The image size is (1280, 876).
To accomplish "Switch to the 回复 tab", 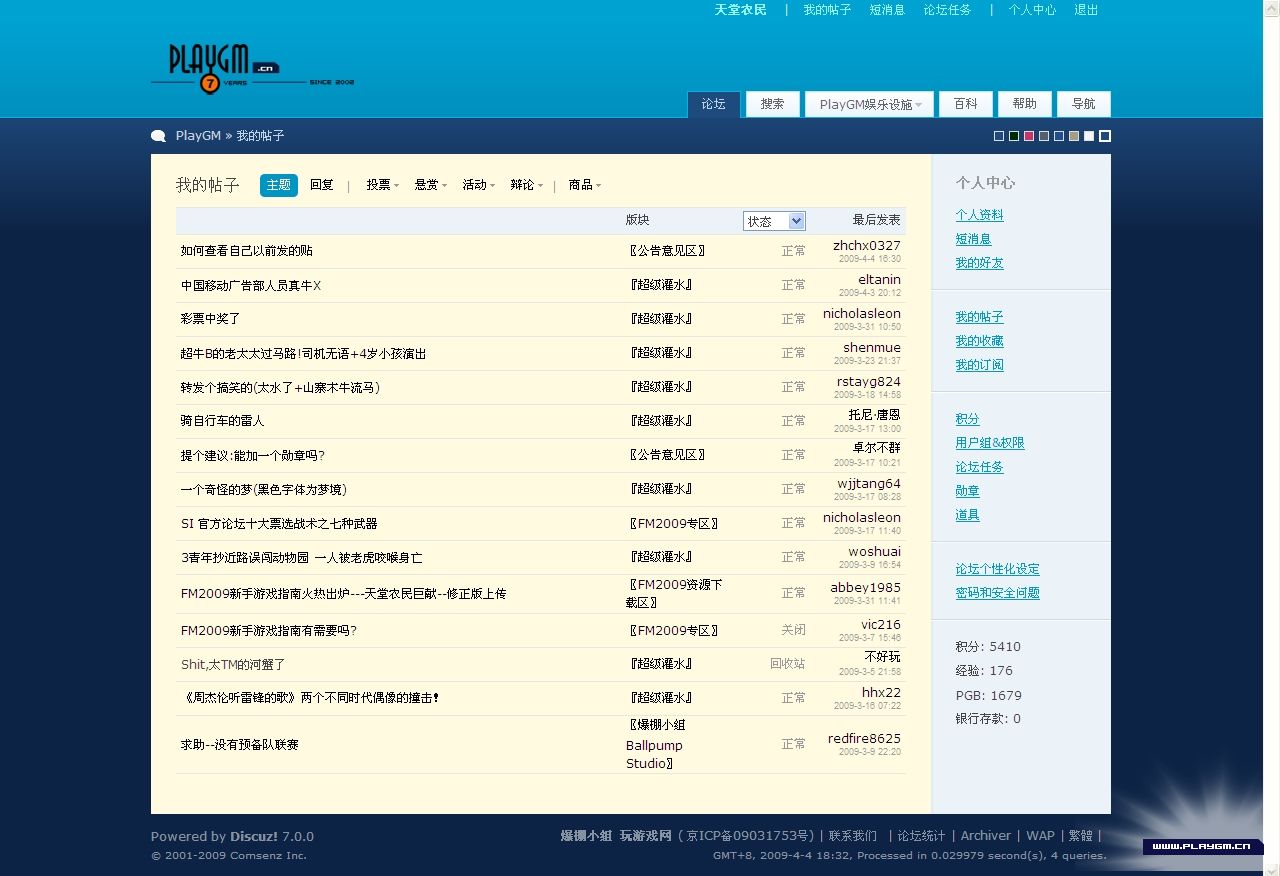I will click(322, 185).
